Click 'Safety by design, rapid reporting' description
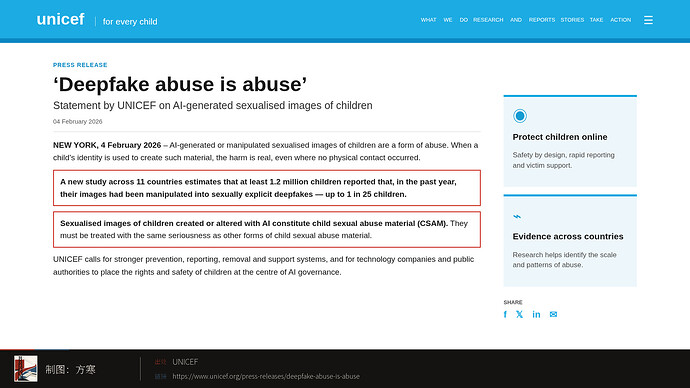The image size is (690, 388). coord(563,160)
